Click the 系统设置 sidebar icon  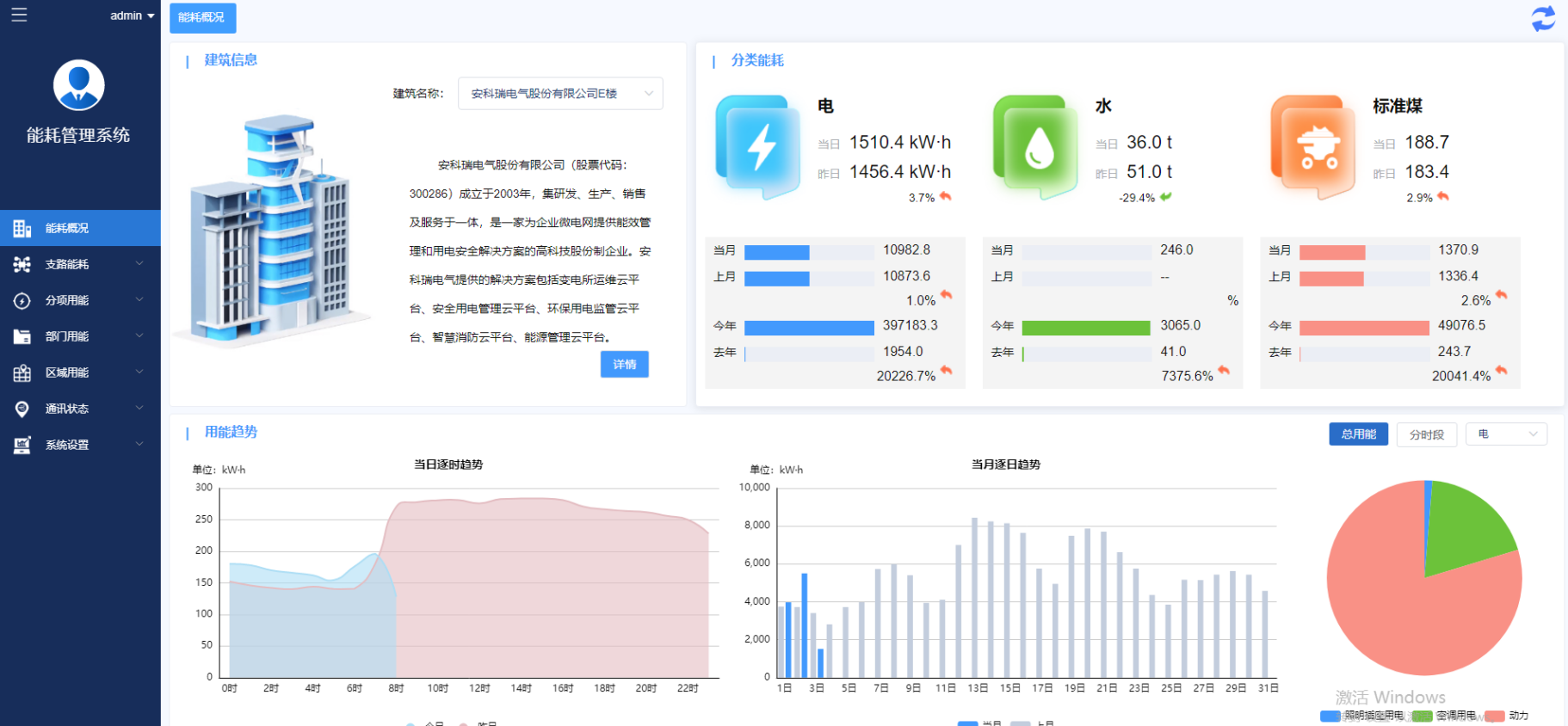(x=22, y=445)
